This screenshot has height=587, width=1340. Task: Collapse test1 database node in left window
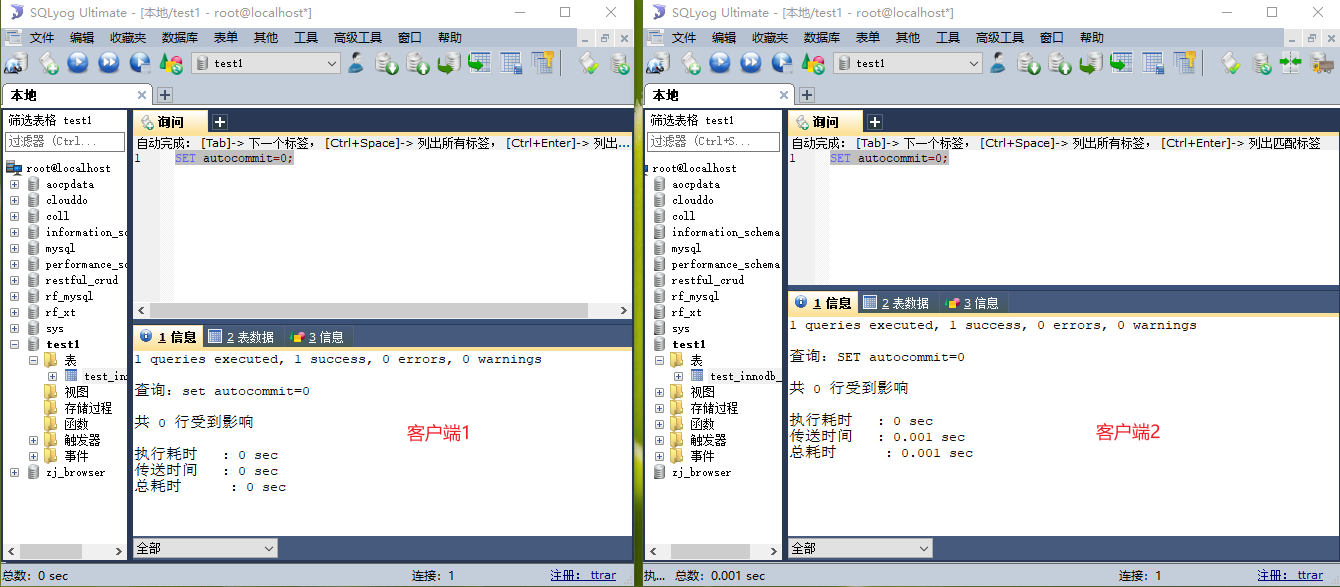pyautogui.click(x=14, y=344)
